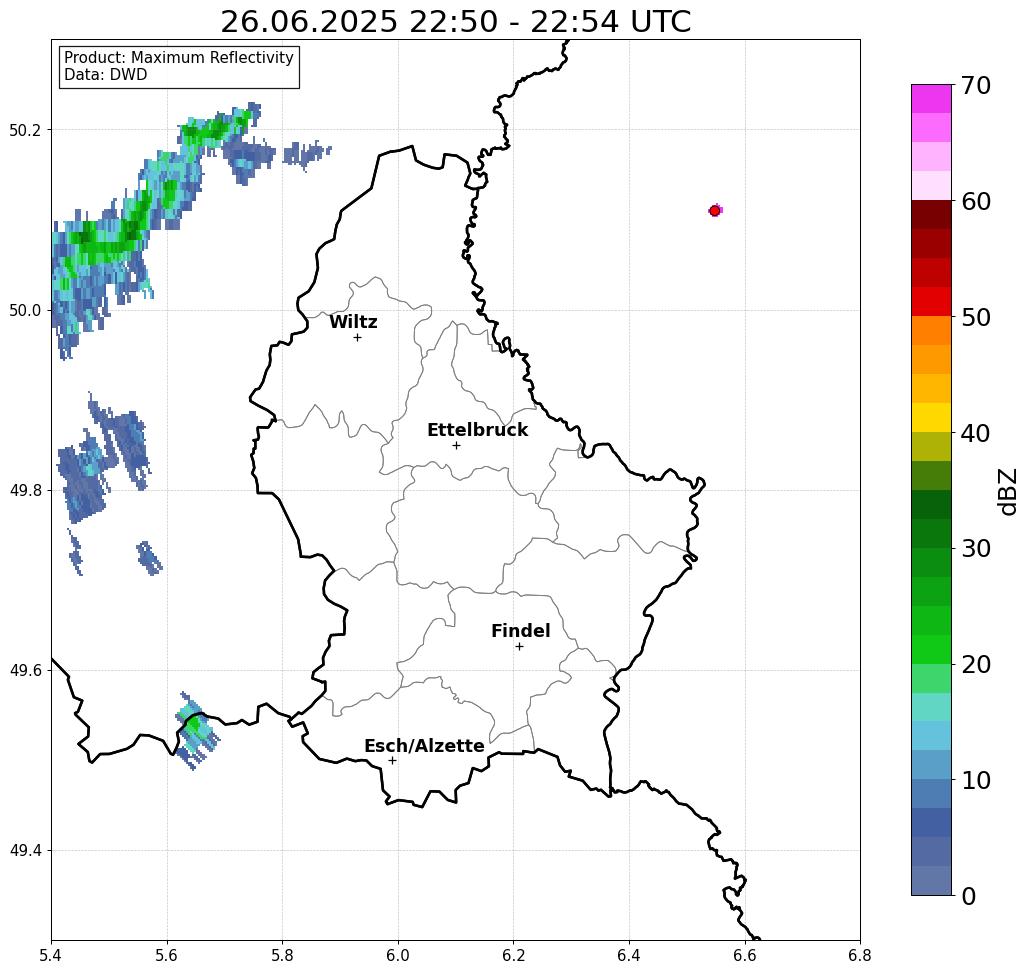The image size is (1029, 973).
Task: Click the cross marker below Findel
Action: [x=519, y=647]
